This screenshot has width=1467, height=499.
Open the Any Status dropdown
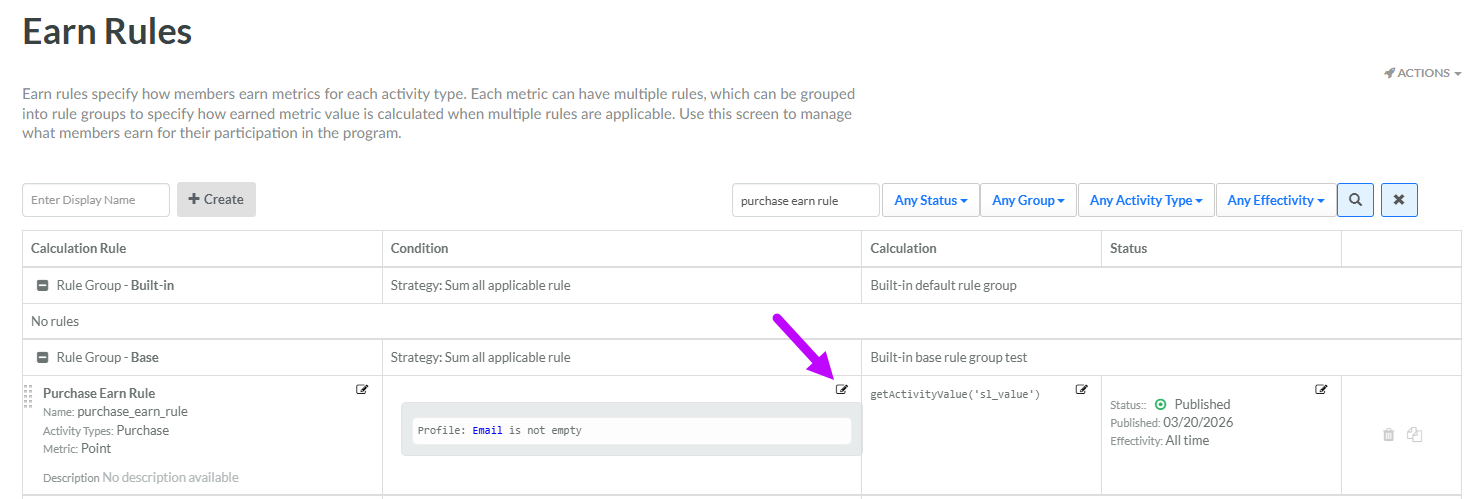click(x=930, y=200)
